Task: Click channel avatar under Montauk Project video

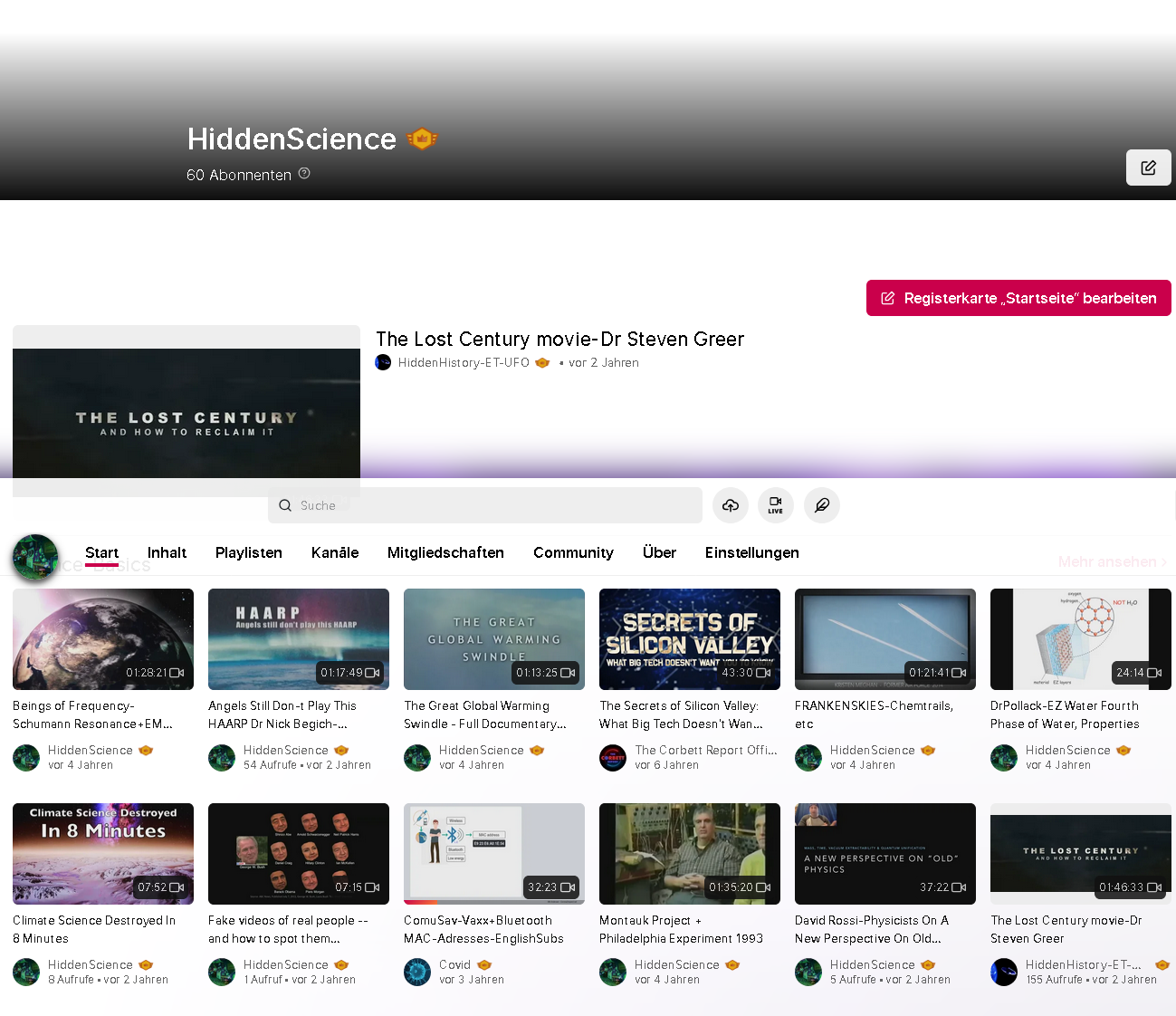Action: pyautogui.click(x=613, y=972)
